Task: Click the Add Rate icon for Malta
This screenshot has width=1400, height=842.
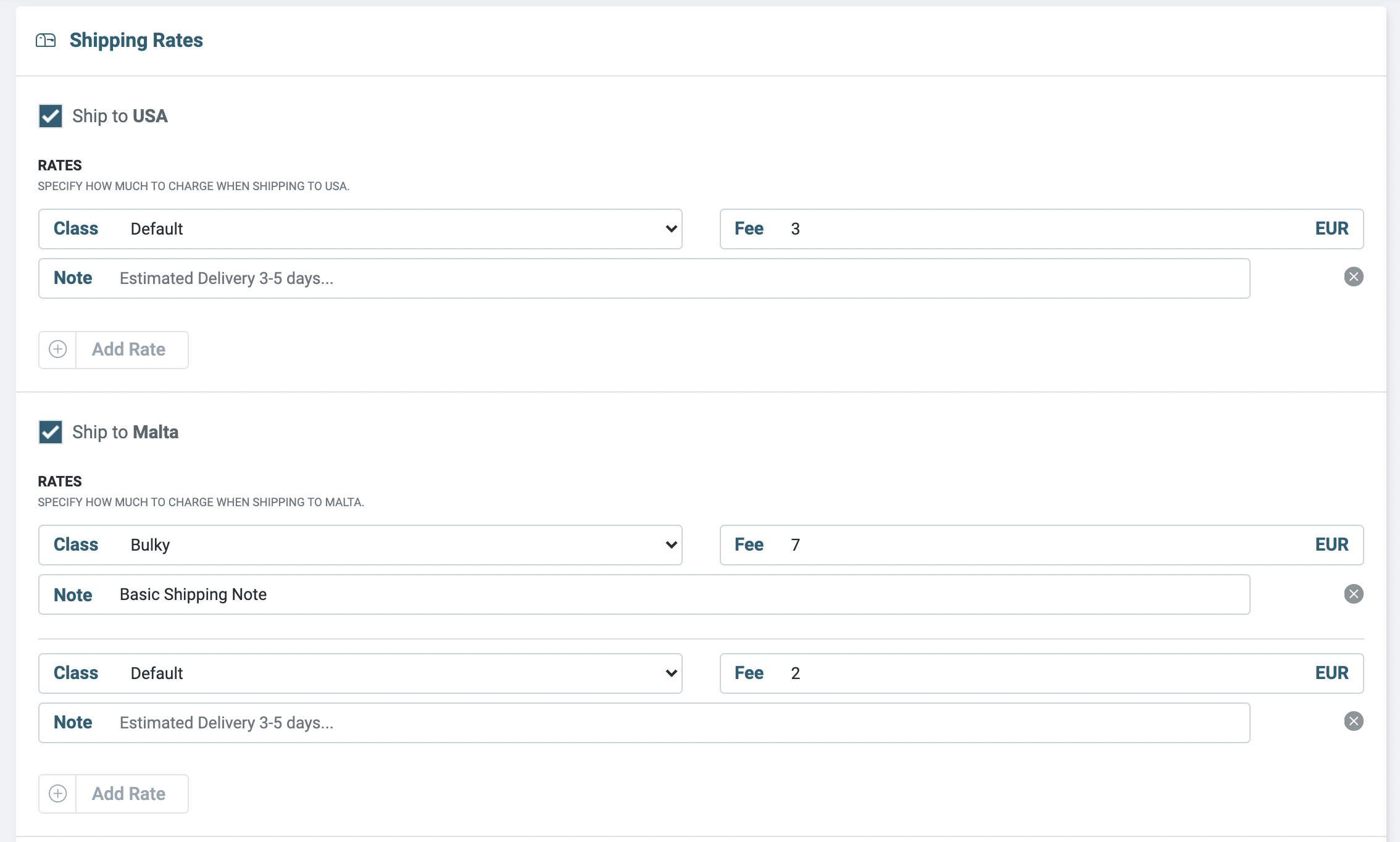Action: [x=57, y=793]
